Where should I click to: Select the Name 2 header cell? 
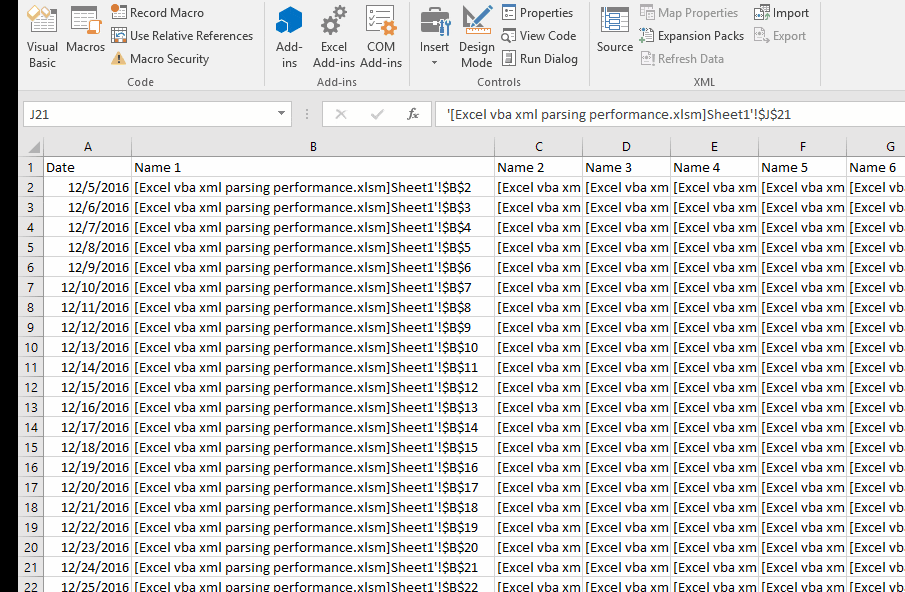coord(538,167)
